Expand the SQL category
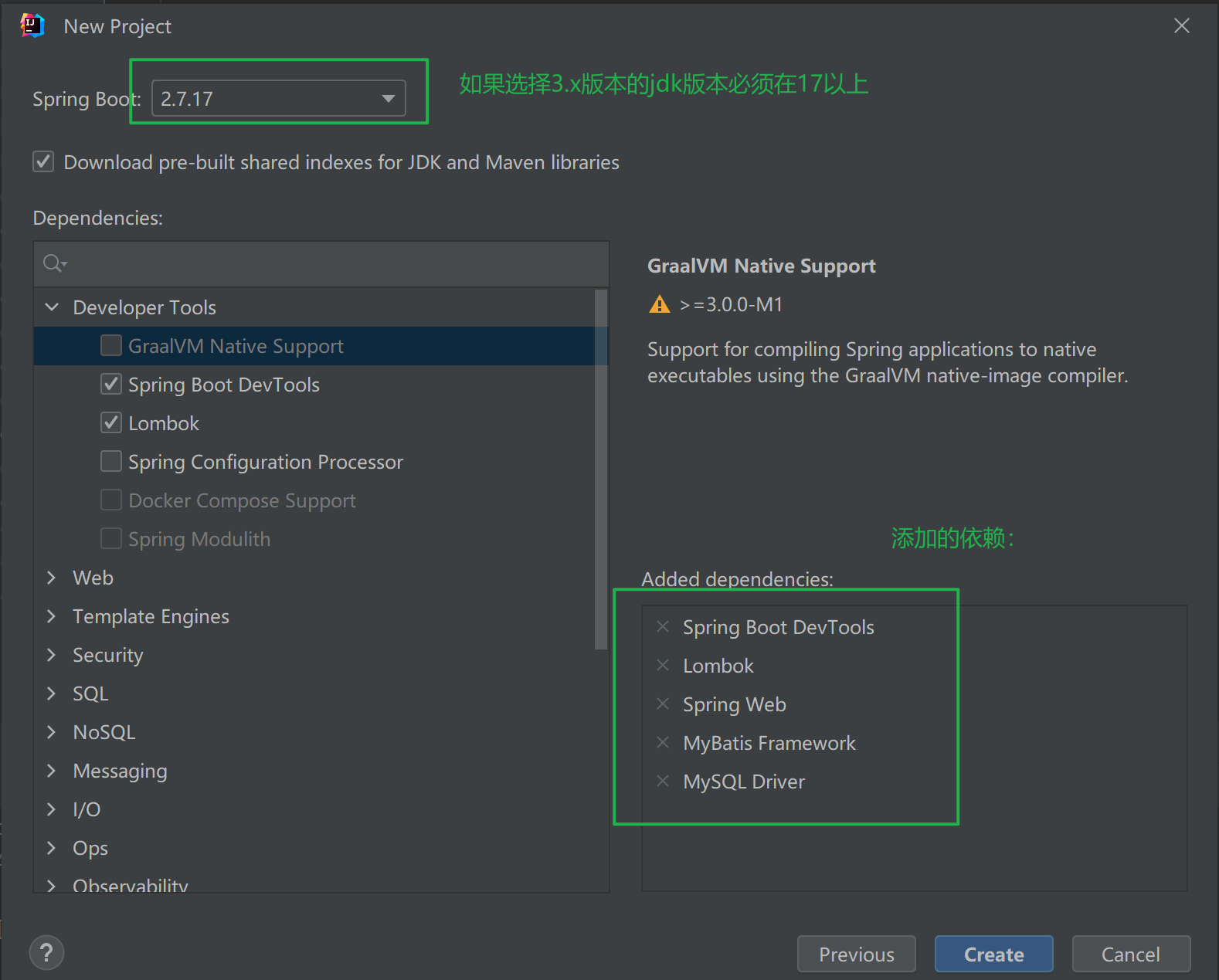Viewport: 1219px width, 980px height. pyautogui.click(x=52, y=693)
